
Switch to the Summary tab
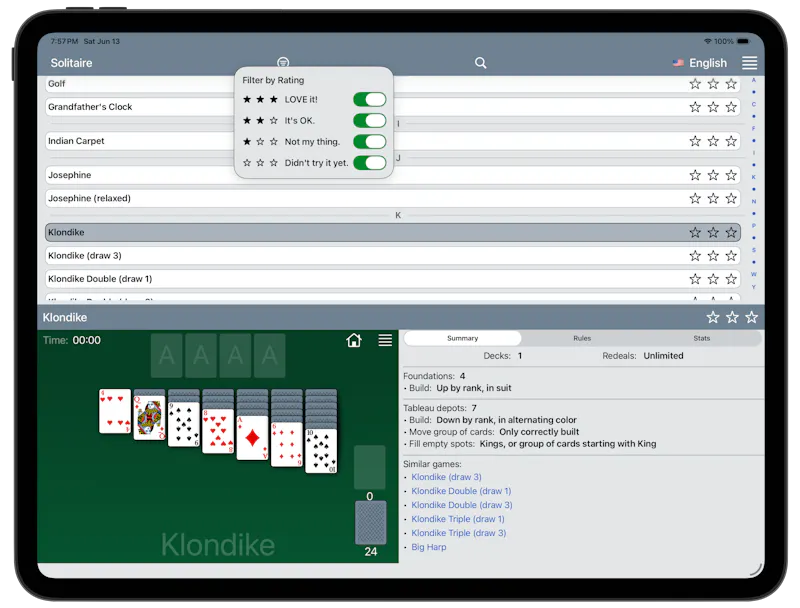point(462,338)
